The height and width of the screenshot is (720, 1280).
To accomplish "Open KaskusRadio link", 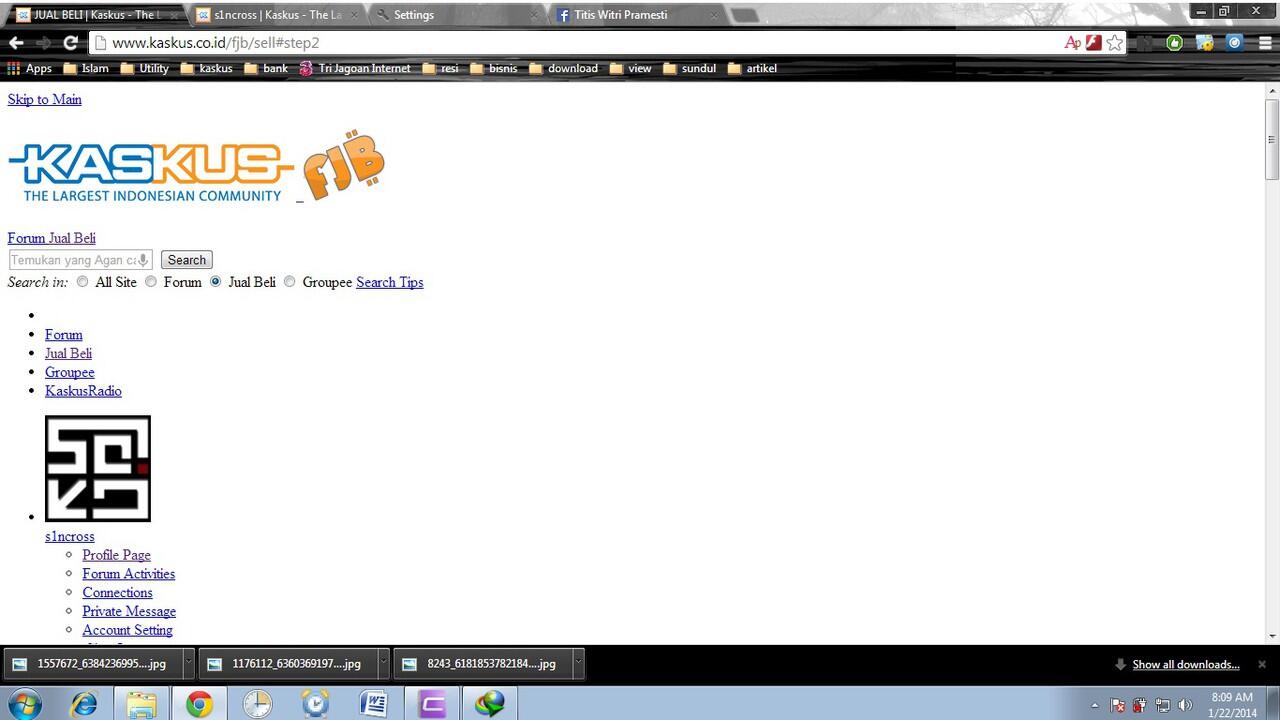I will (83, 391).
